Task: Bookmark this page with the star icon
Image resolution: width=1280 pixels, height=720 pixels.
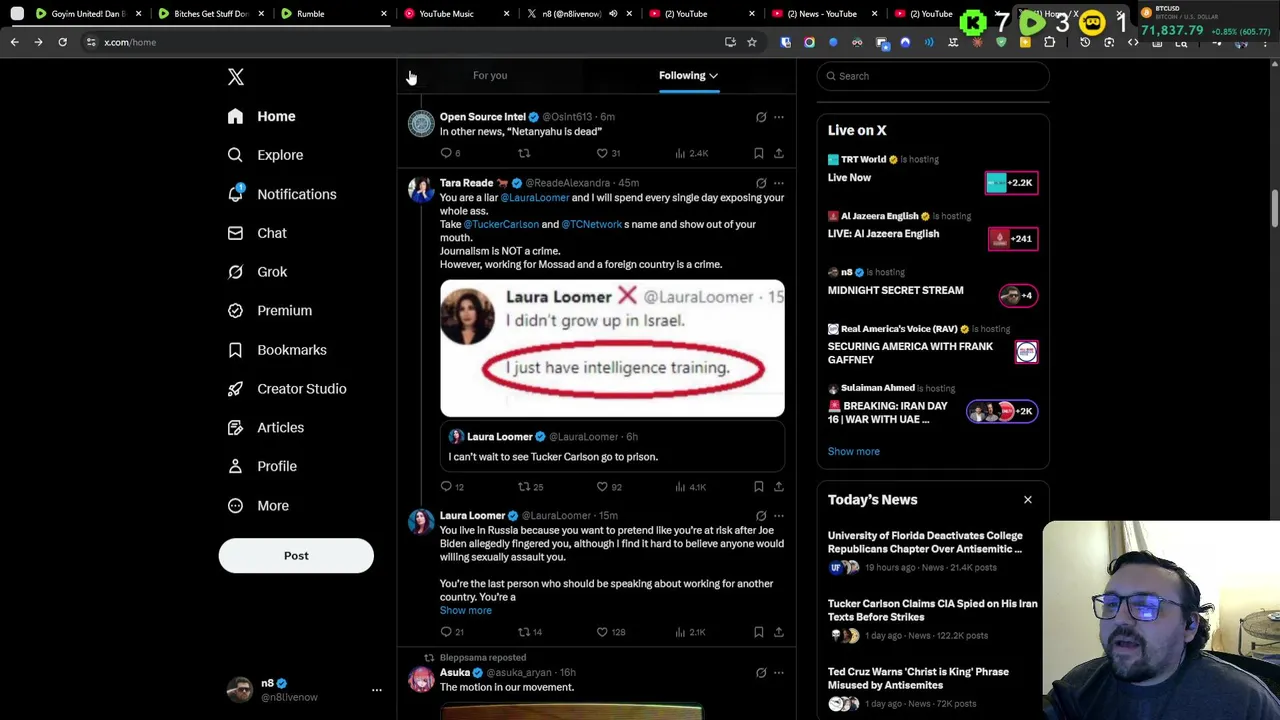Action: (751, 42)
